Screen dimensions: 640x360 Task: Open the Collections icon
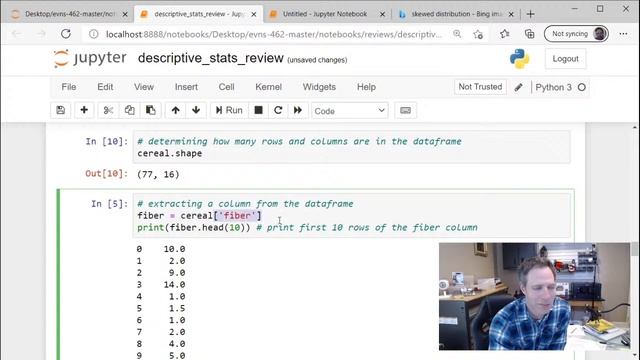click(529, 34)
